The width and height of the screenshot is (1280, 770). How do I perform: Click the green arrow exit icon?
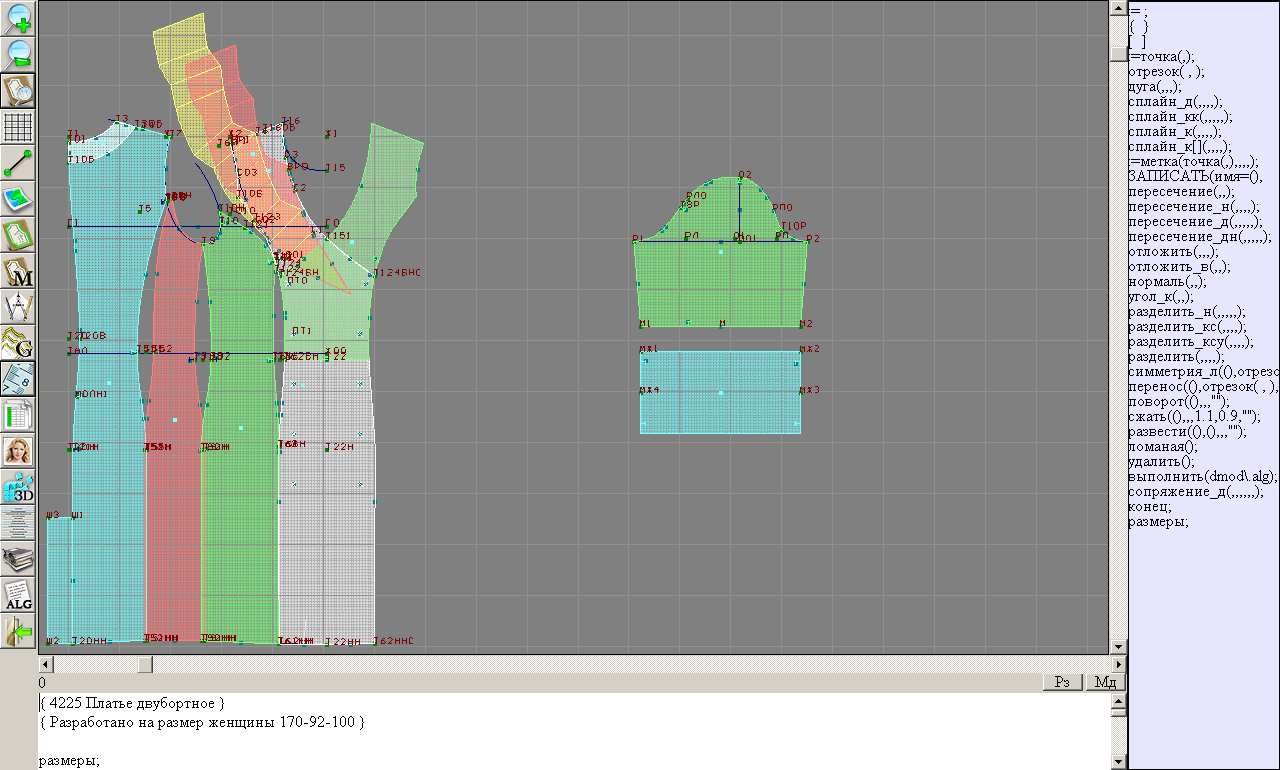19,631
